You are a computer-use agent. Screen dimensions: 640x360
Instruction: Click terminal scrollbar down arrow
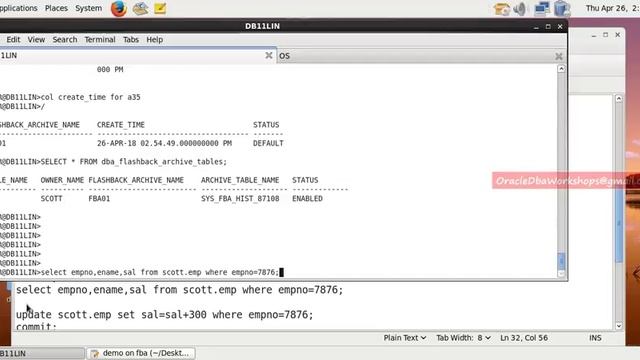561,274
